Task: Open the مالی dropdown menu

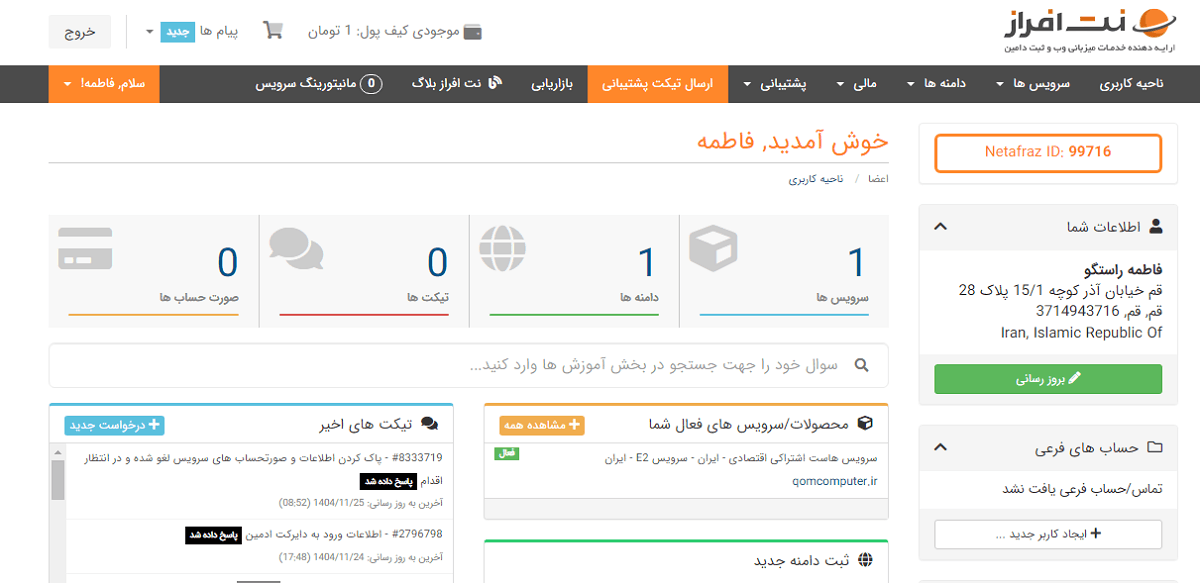Action: (x=856, y=84)
